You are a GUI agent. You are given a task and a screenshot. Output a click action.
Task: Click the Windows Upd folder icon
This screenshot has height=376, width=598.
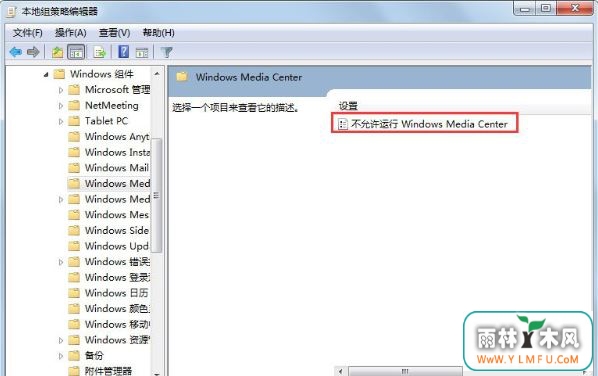coord(74,246)
